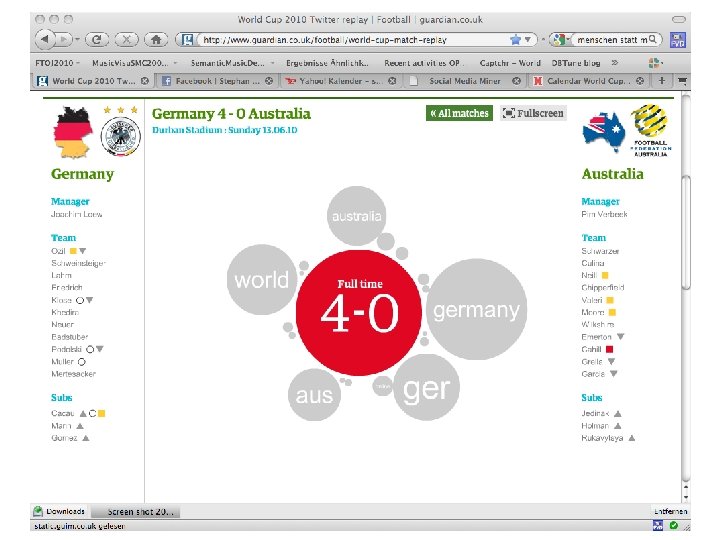Open the toolbar icon right of the search box

pyautogui.click(x=678, y=40)
